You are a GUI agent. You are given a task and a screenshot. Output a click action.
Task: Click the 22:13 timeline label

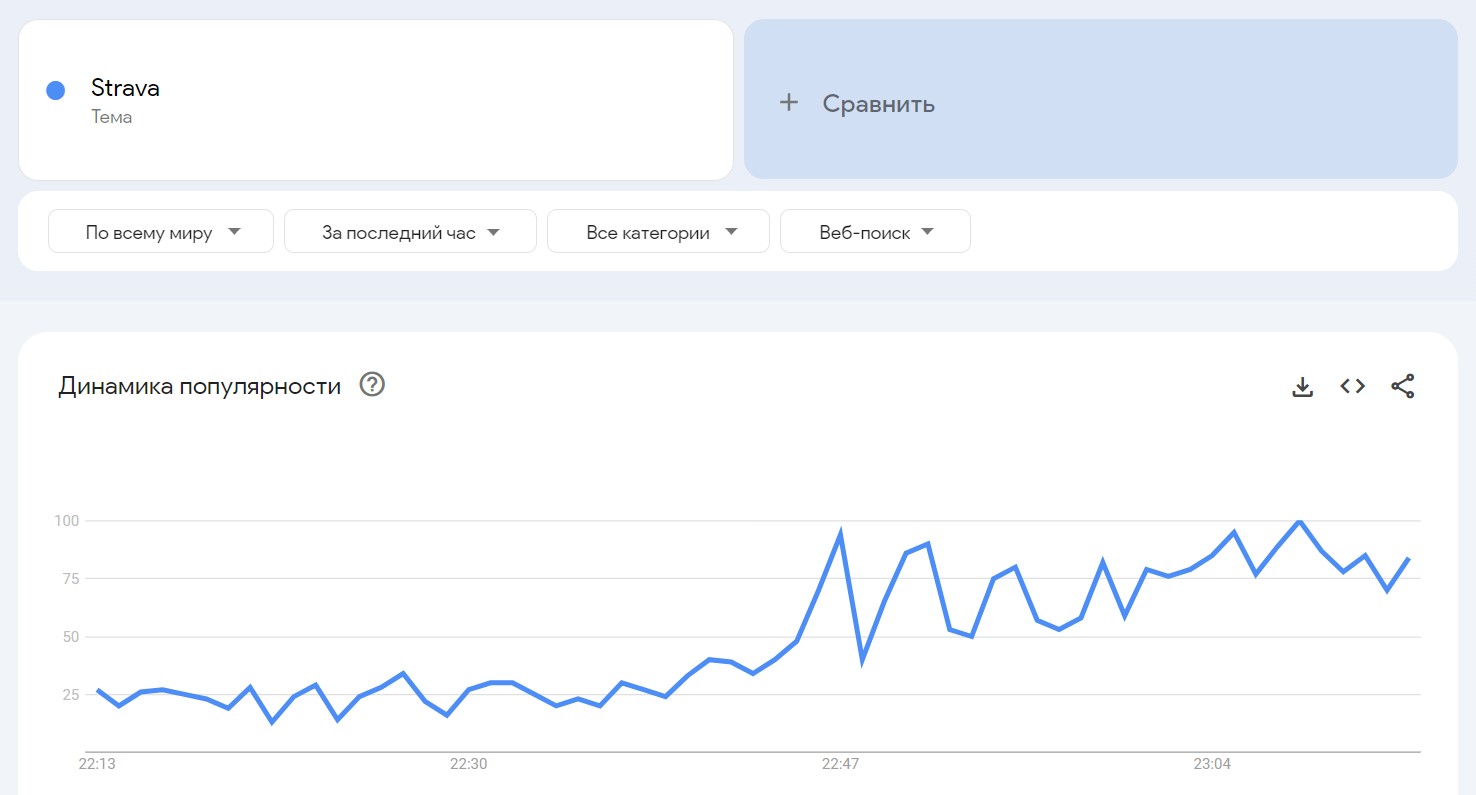[97, 764]
